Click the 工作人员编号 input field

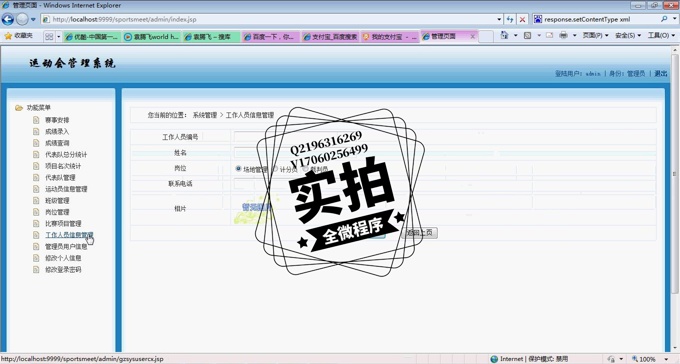(286, 137)
